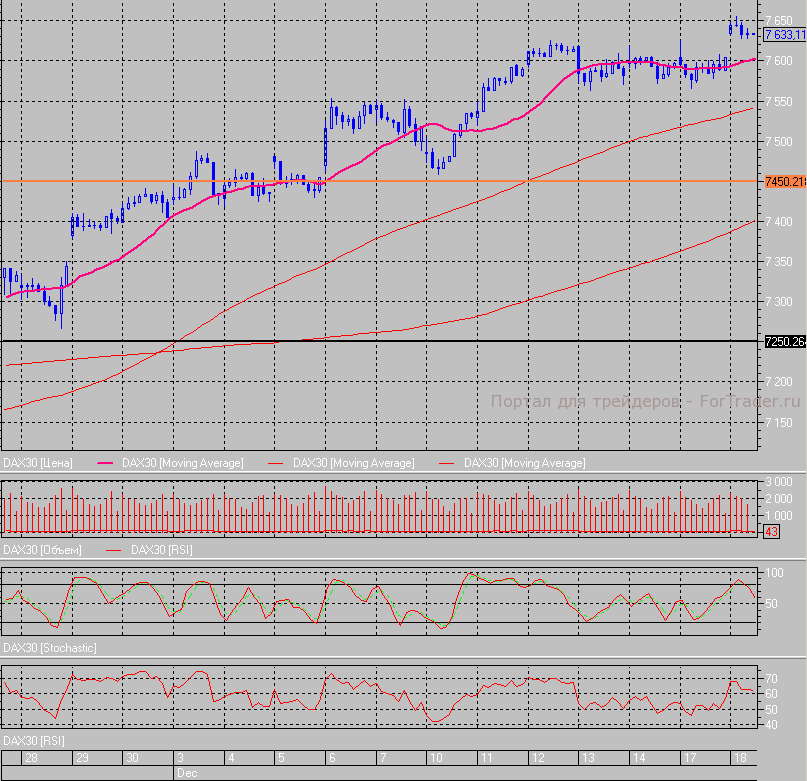
Task: Click date 17 on the time axis
Action: click(690, 758)
